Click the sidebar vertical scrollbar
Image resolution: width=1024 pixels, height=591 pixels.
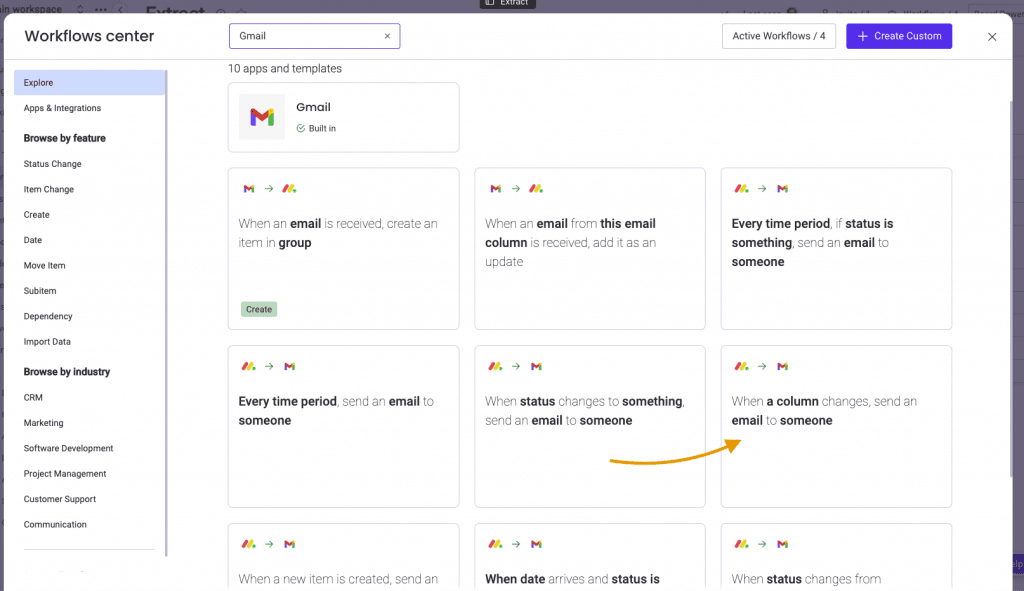pyautogui.click(x=167, y=313)
